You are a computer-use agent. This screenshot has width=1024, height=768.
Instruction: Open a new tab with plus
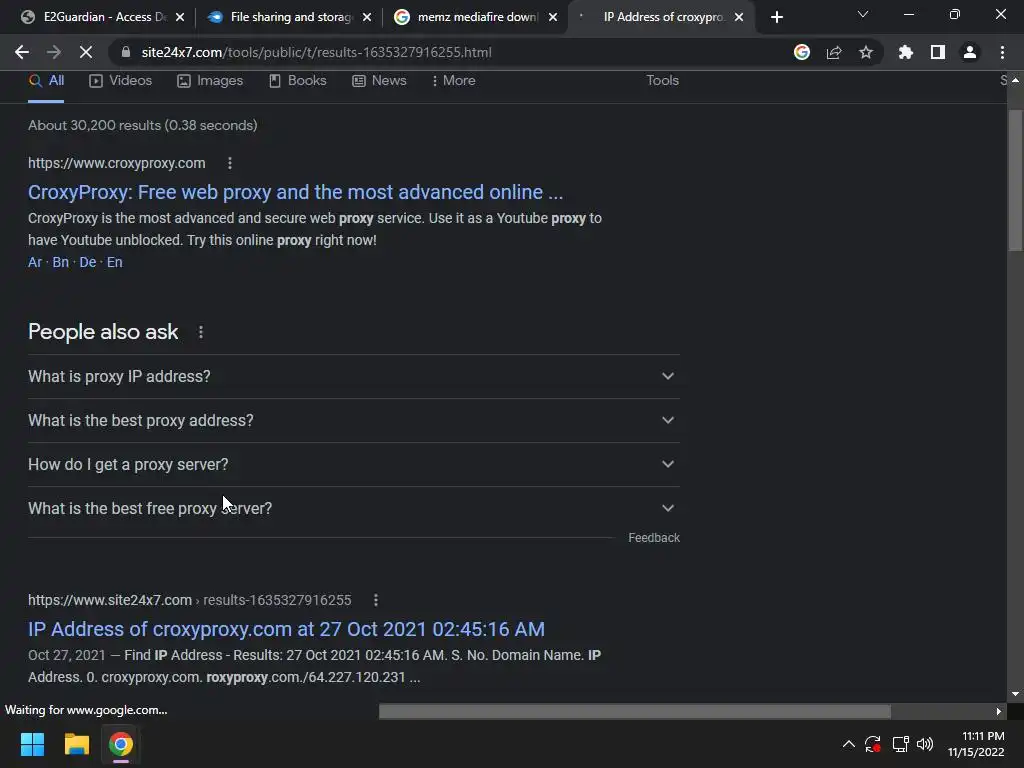776,18
